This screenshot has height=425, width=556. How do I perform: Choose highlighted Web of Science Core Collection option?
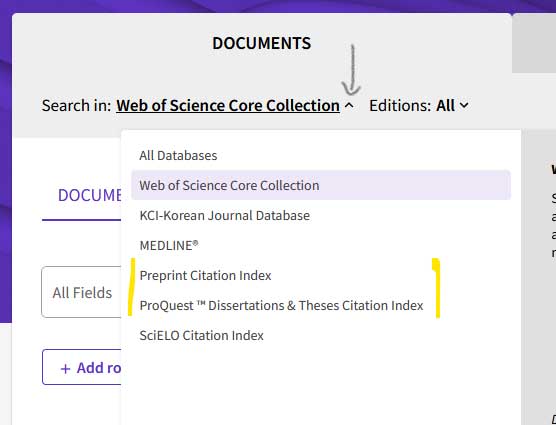click(x=321, y=185)
